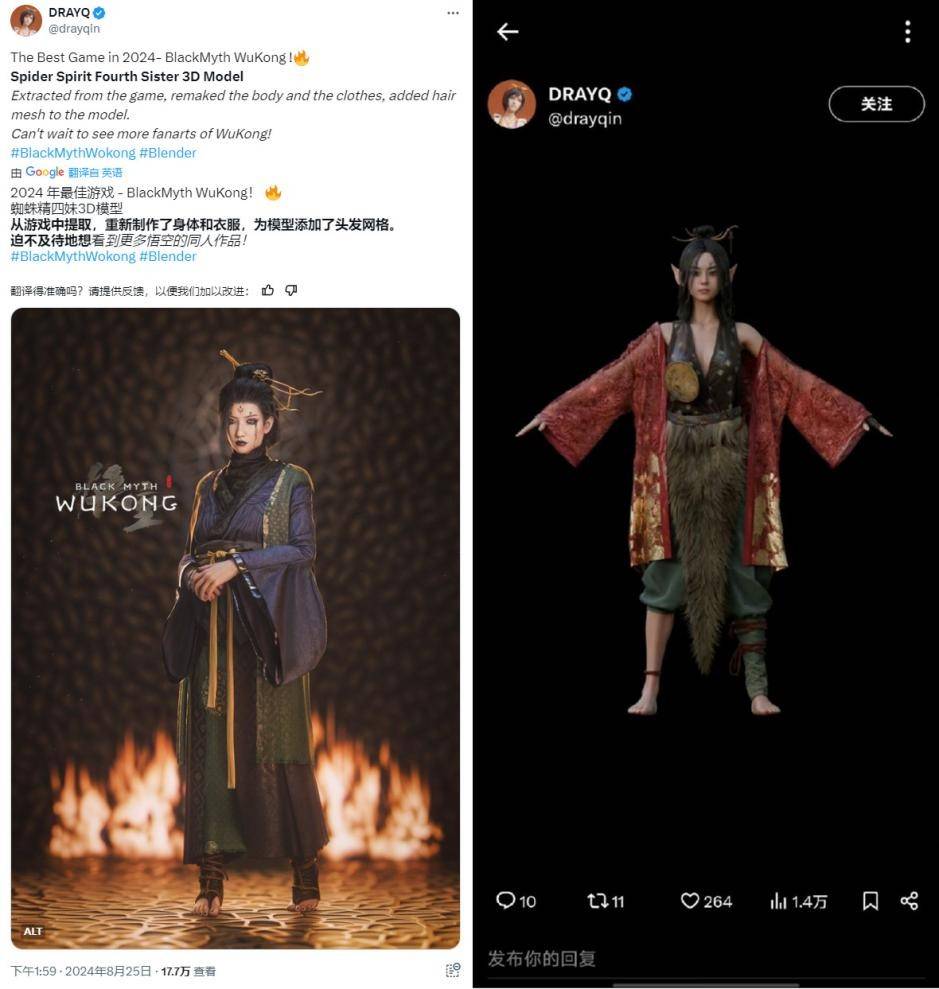Click the thumbs down translation feedback

291,290
